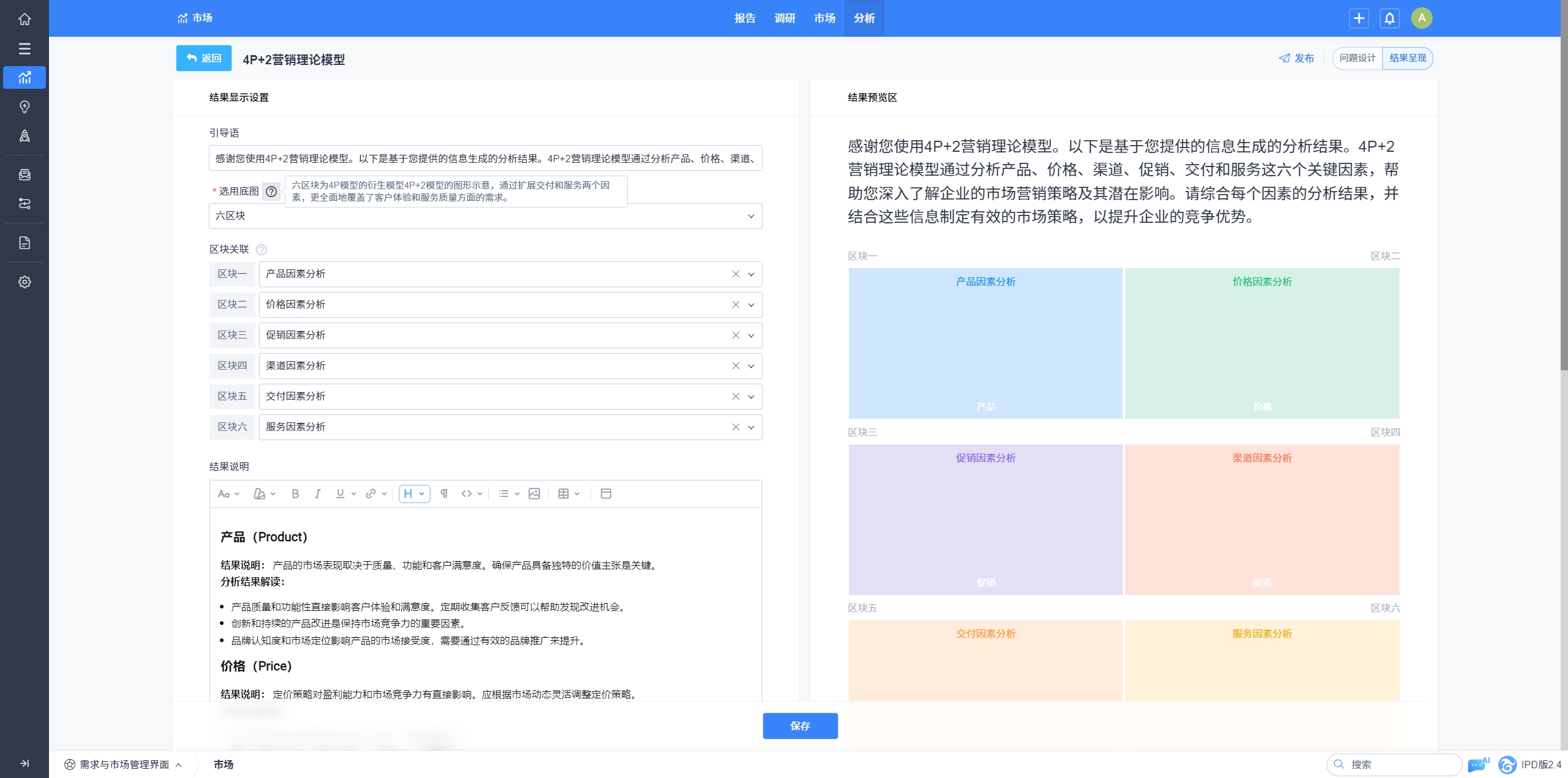
Task: Click the help icon next to 选用底图
Action: tap(271, 192)
